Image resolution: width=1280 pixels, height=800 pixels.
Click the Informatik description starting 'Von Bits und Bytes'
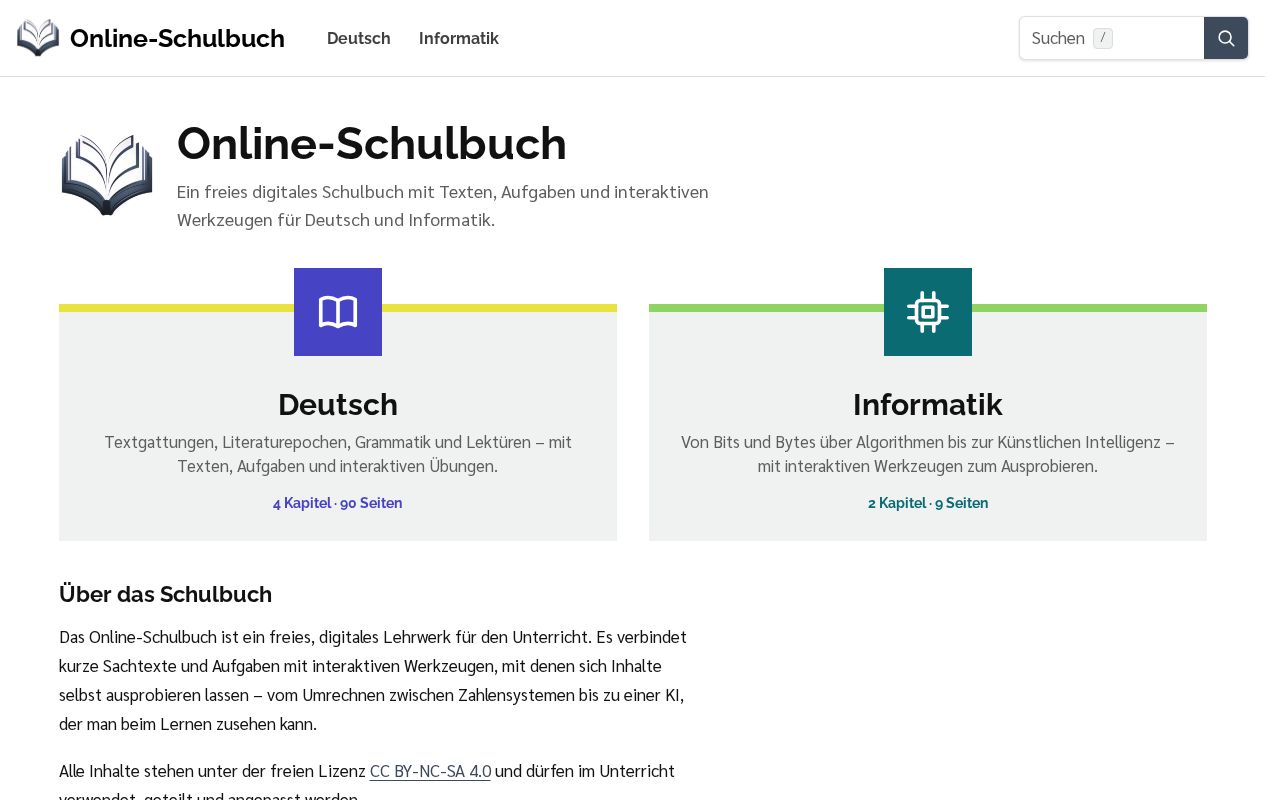tap(928, 454)
